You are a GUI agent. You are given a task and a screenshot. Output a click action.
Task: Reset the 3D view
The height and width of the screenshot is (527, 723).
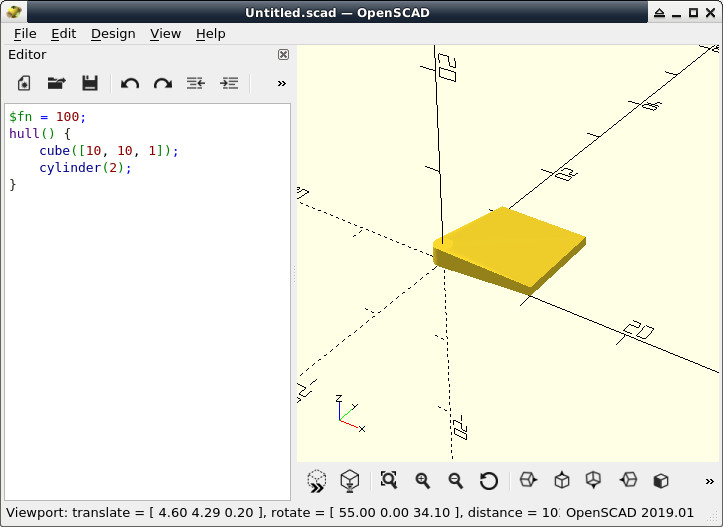click(x=489, y=481)
